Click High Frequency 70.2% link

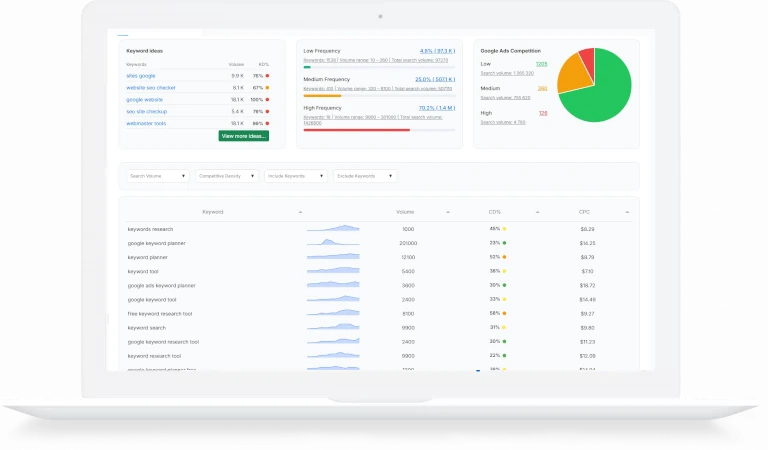click(437, 108)
